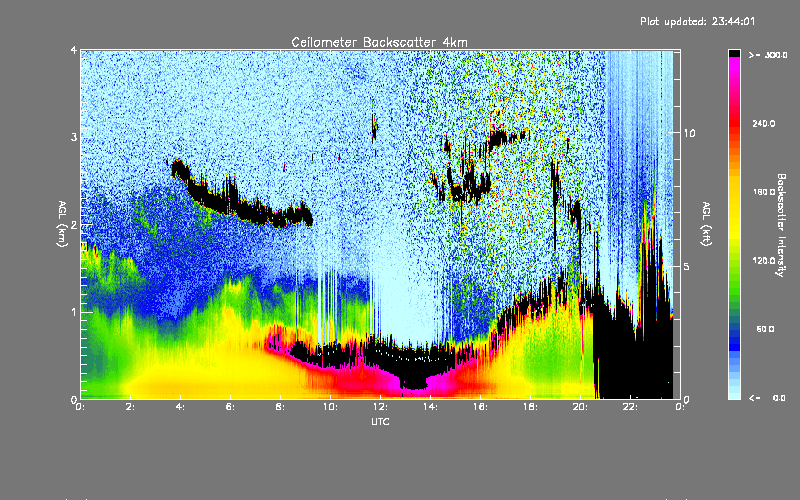Pick the black cap of the colorbar
800x500 pixels.
click(x=734, y=53)
